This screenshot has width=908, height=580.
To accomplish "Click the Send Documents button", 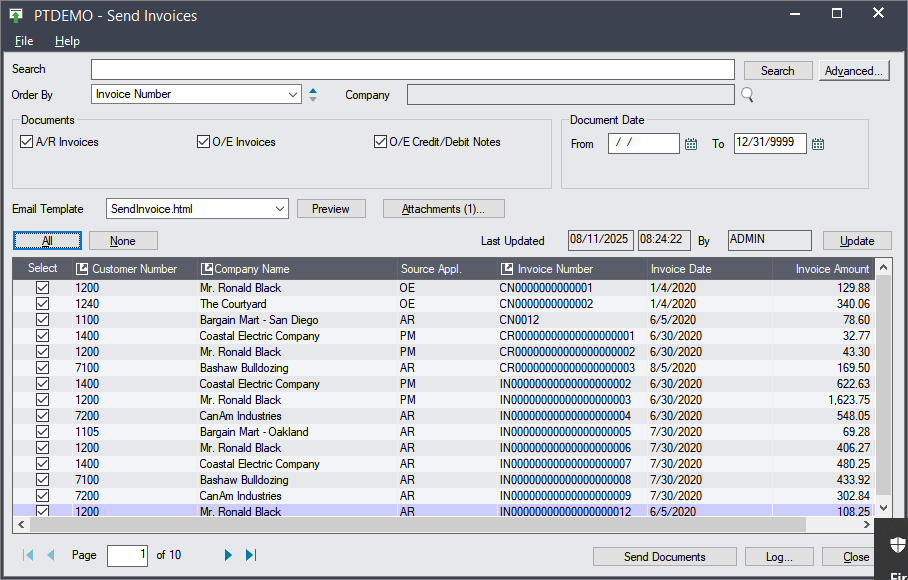I will [x=665, y=557].
